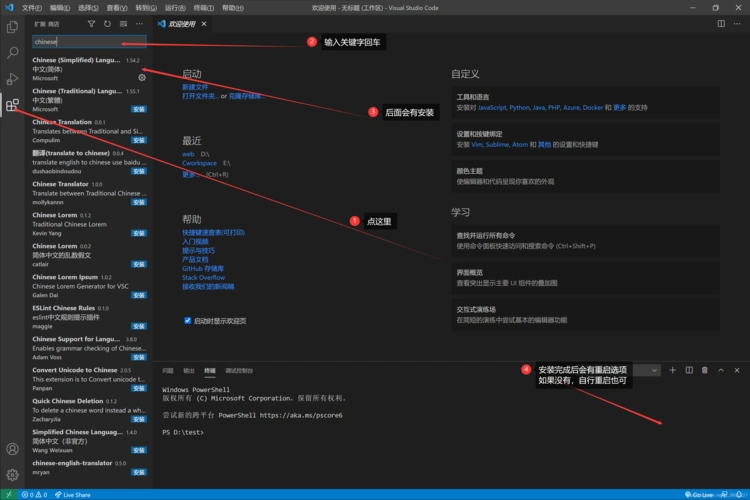Viewport: 750px width, 500px height.
Task: Install Chinese Lorem by Kevin Yang
Action: (139, 233)
